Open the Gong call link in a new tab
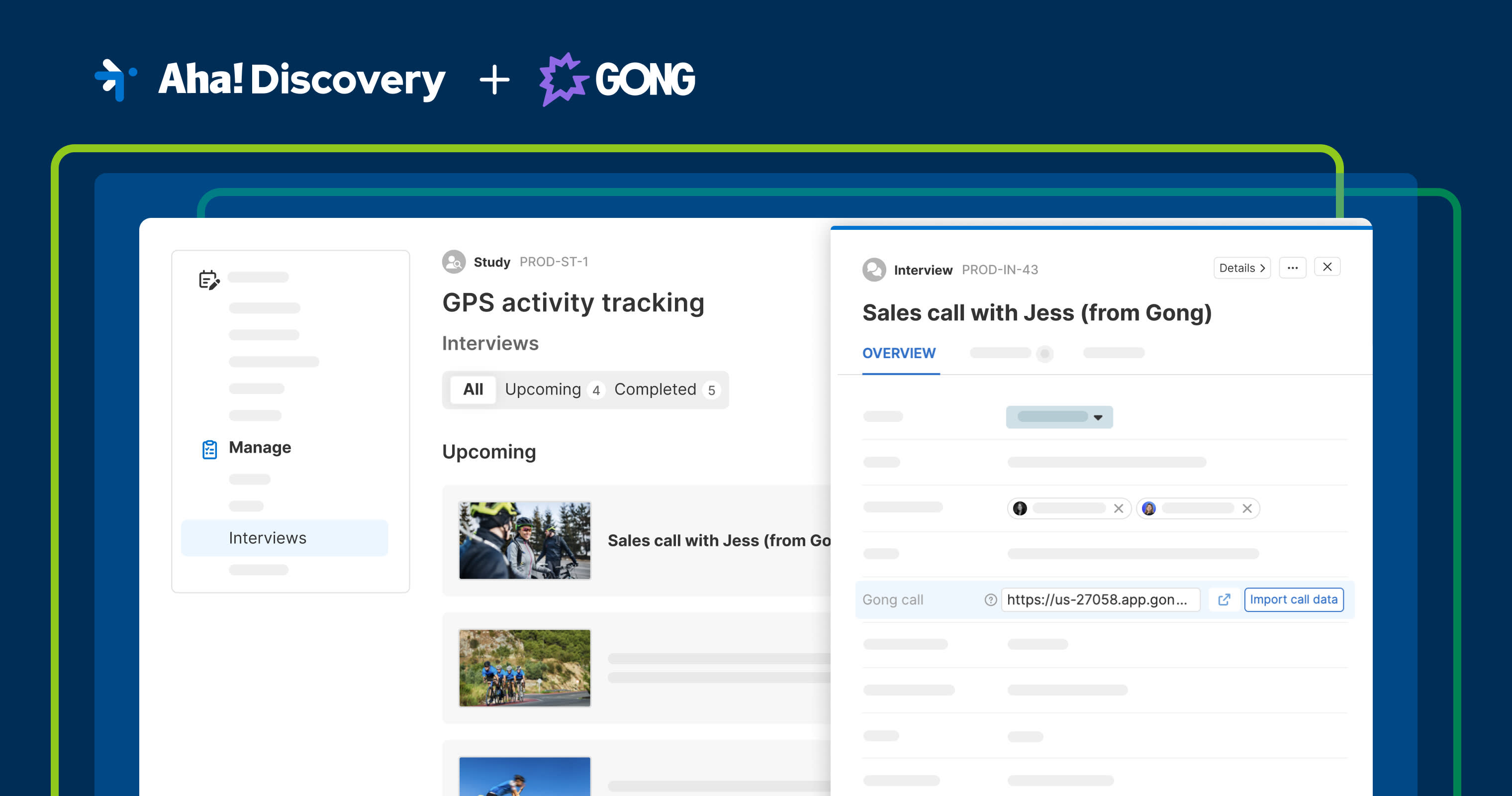Image resolution: width=1512 pixels, height=796 pixels. (x=1225, y=599)
